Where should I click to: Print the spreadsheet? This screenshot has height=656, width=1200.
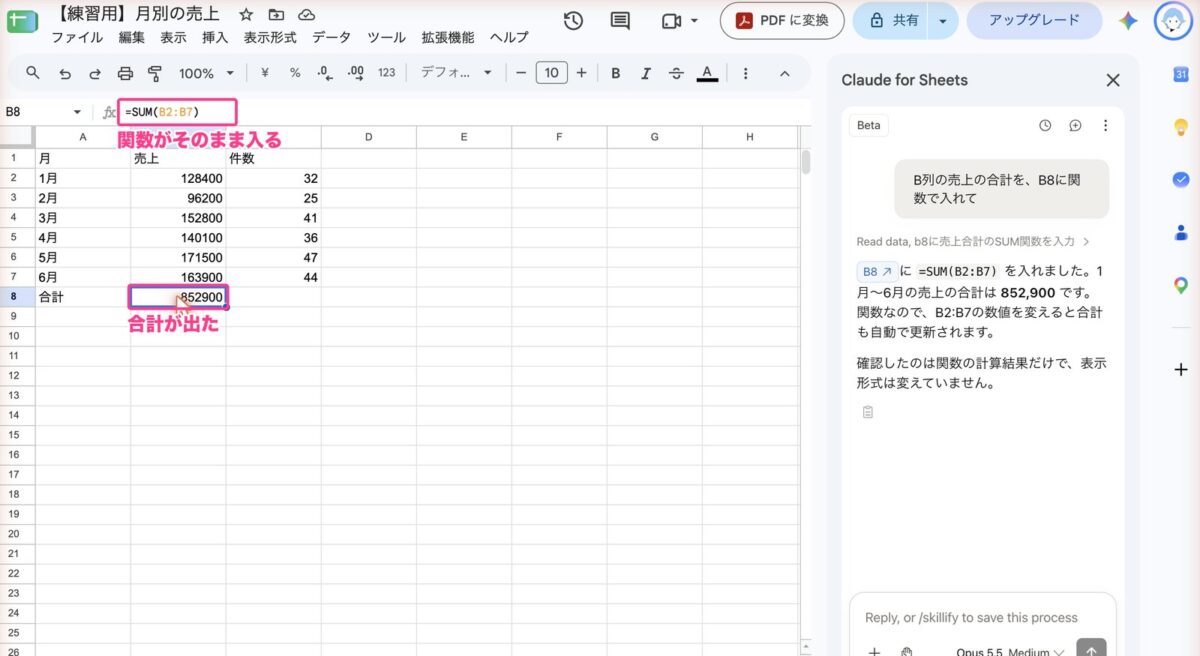tap(125, 73)
